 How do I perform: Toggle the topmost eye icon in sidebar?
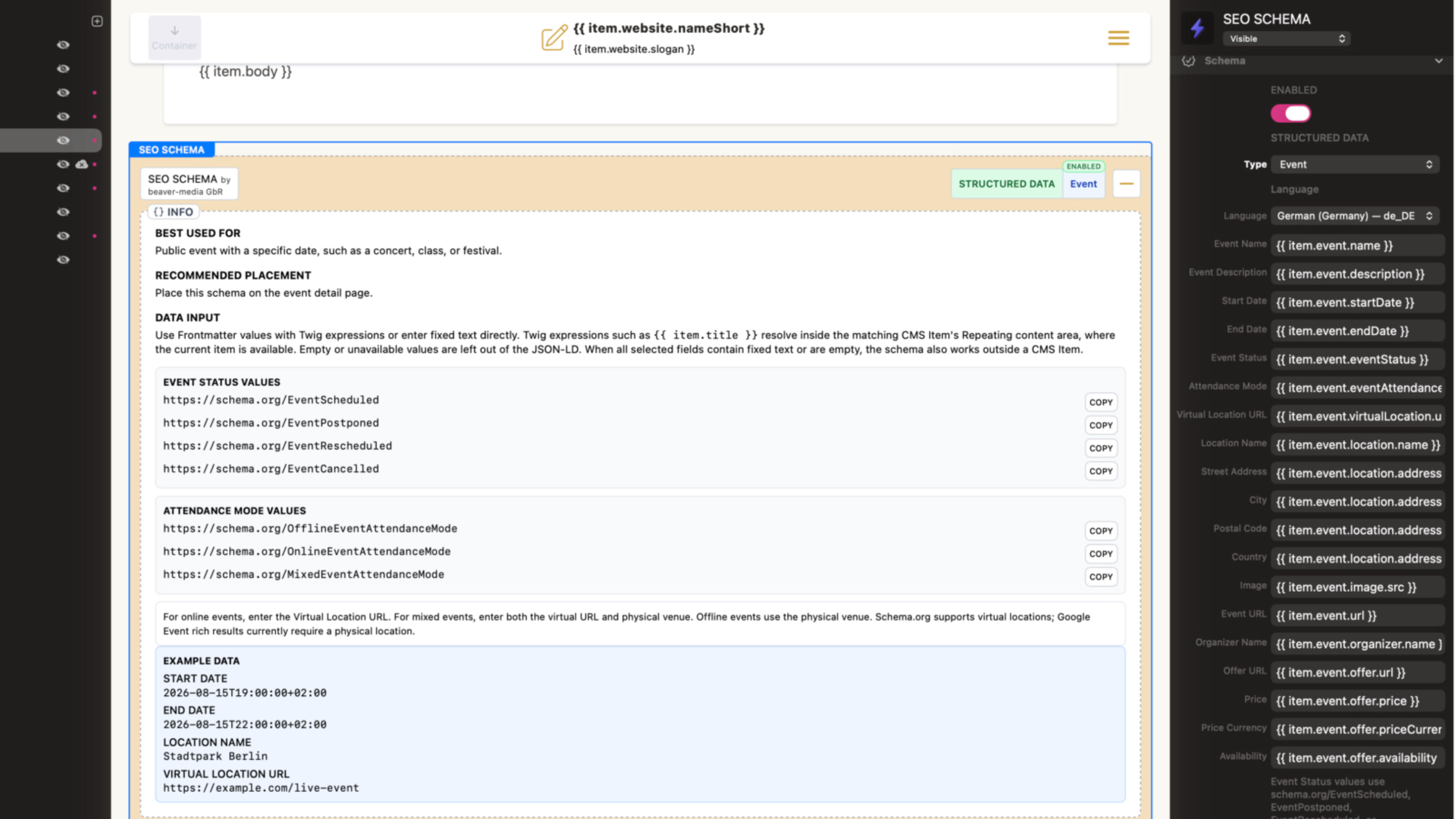63,45
